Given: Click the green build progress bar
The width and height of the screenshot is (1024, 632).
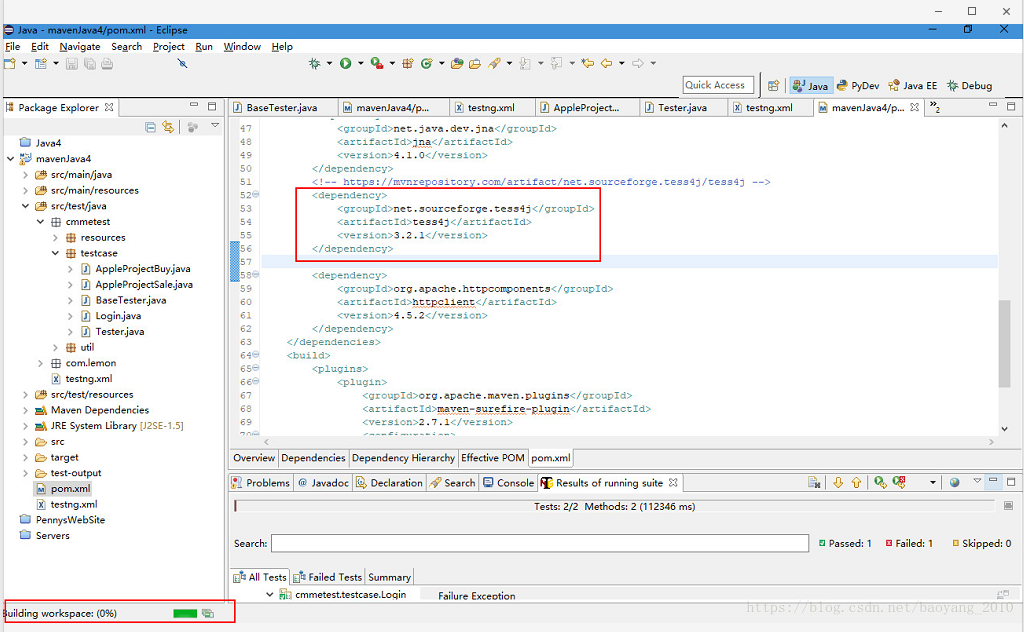Looking at the screenshot, I should coord(185,613).
